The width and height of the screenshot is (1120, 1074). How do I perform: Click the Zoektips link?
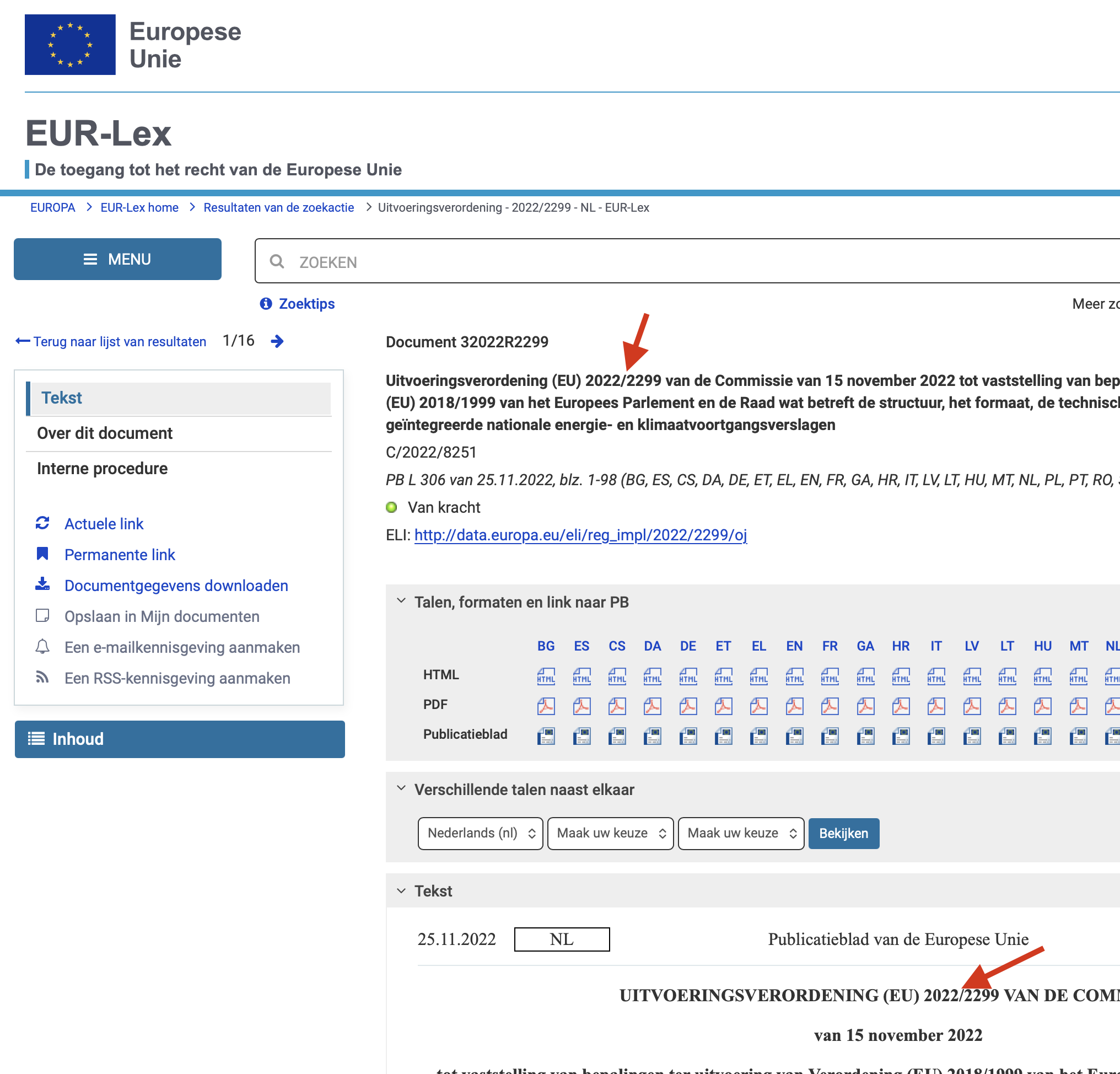point(306,303)
